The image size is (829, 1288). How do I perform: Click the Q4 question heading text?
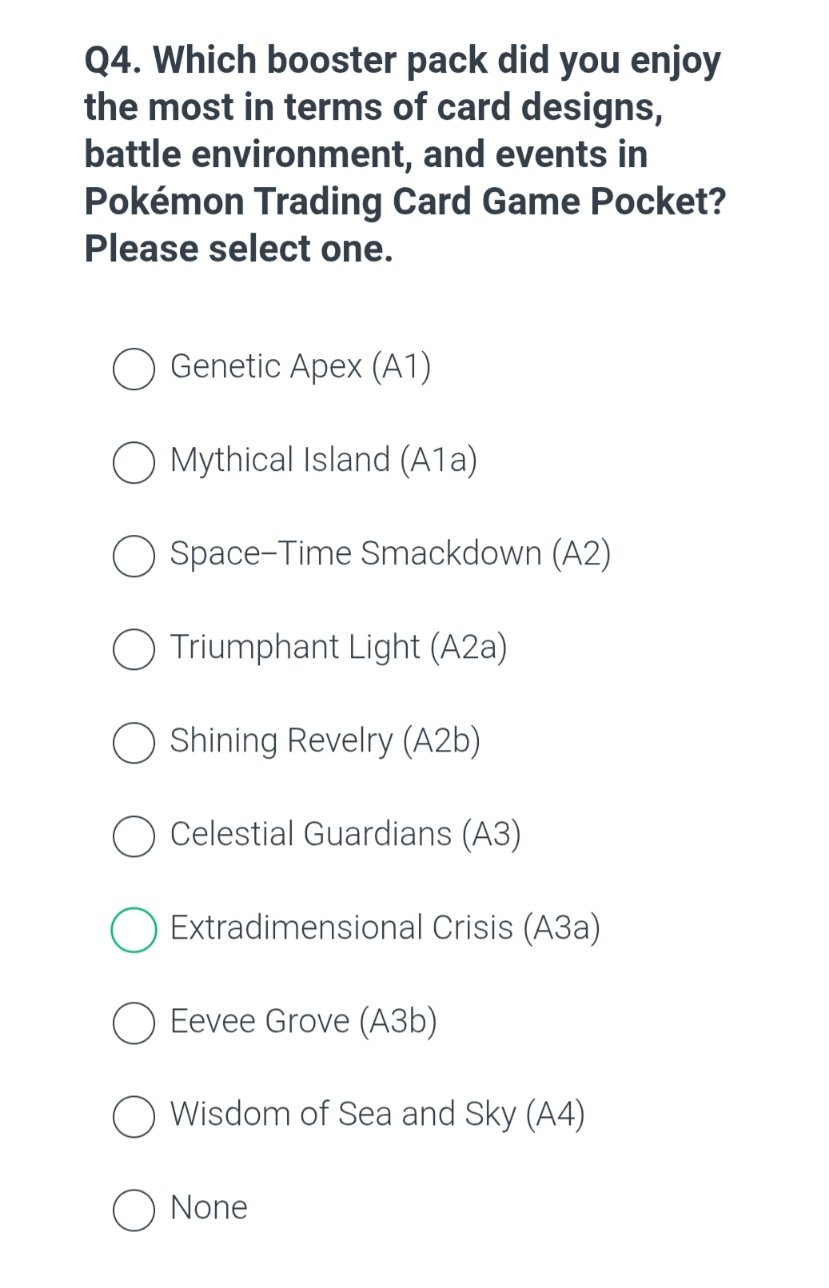[404, 154]
